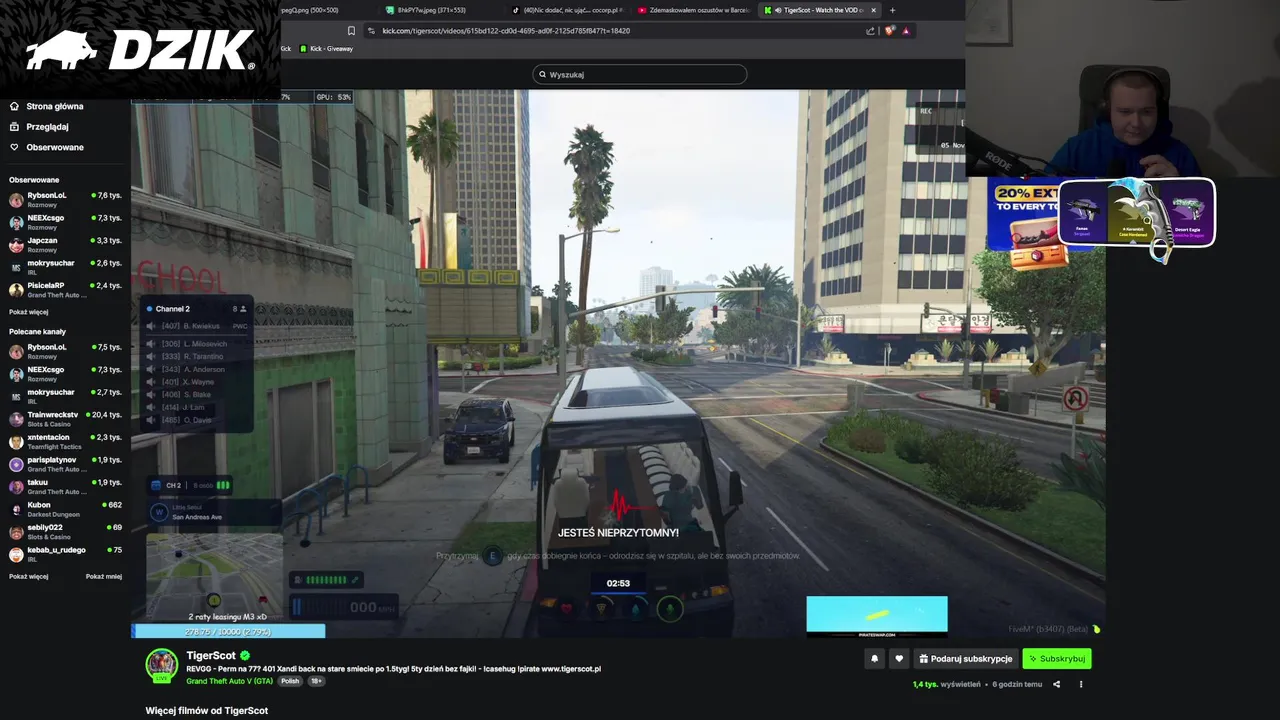The height and width of the screenshot is (720, 1280).
Task: Open site settings icon left of URL
Action: [x=372, y=31]
